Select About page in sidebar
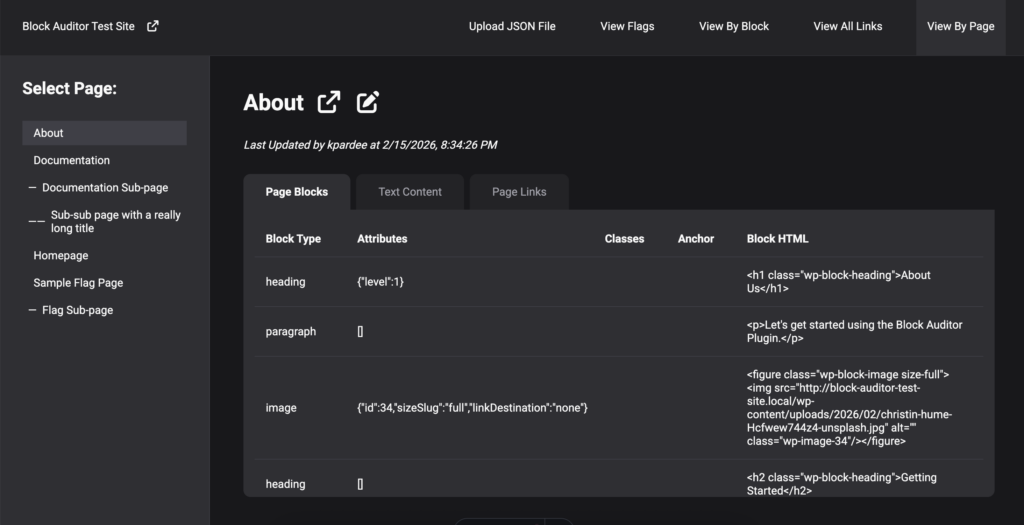 [49, 133]
